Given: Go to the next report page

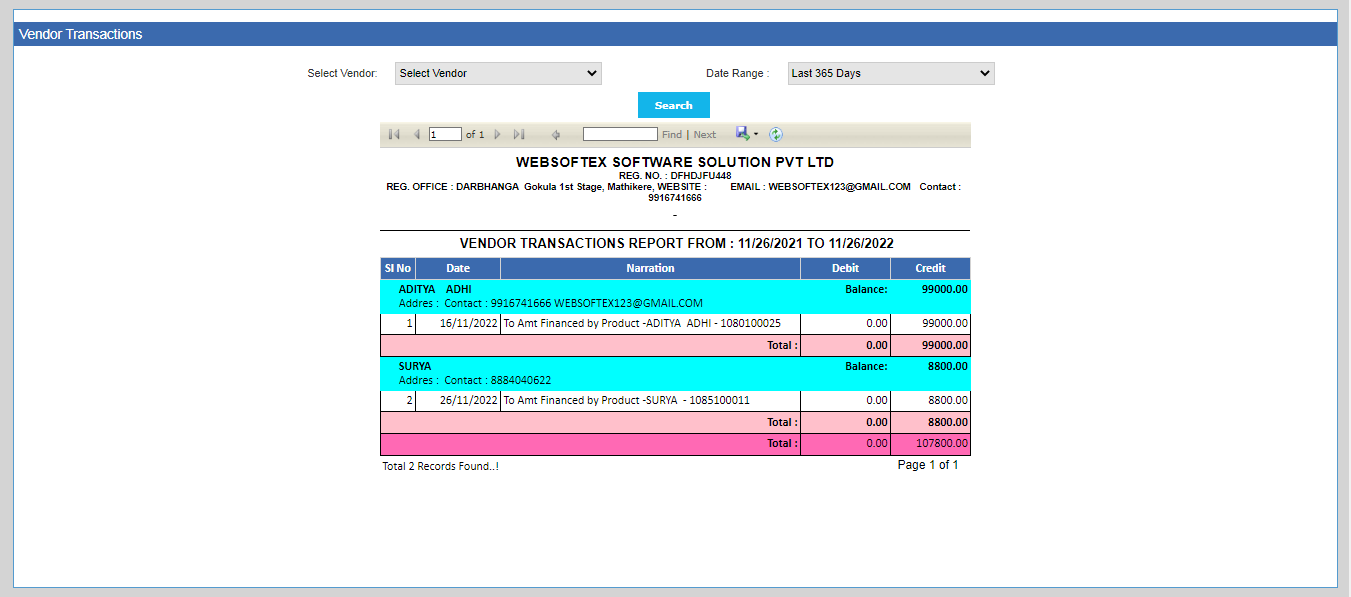Looking at the screenshot, I should (x=497, y=134).
